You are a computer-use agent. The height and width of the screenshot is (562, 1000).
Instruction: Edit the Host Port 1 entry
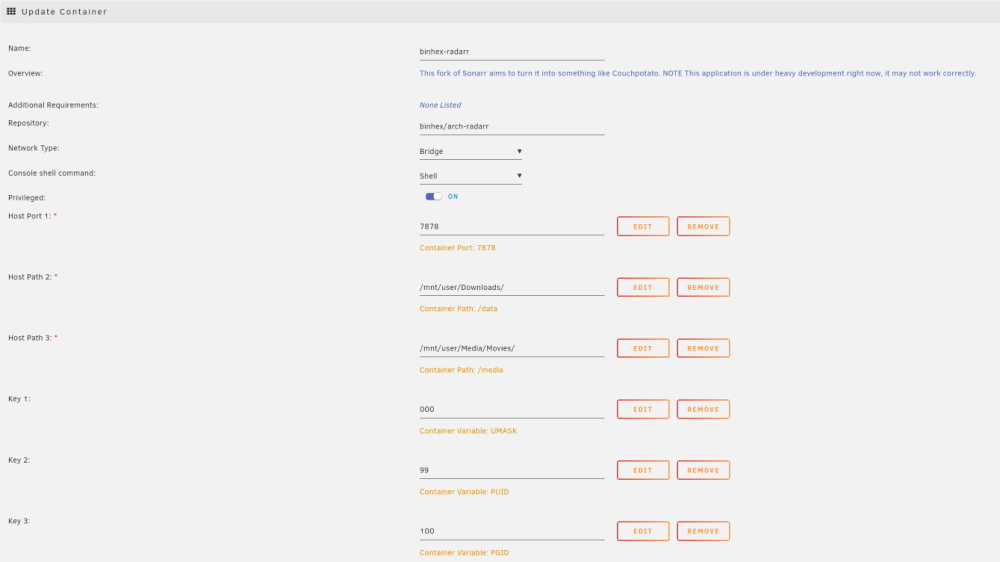(x=643, y=226)
